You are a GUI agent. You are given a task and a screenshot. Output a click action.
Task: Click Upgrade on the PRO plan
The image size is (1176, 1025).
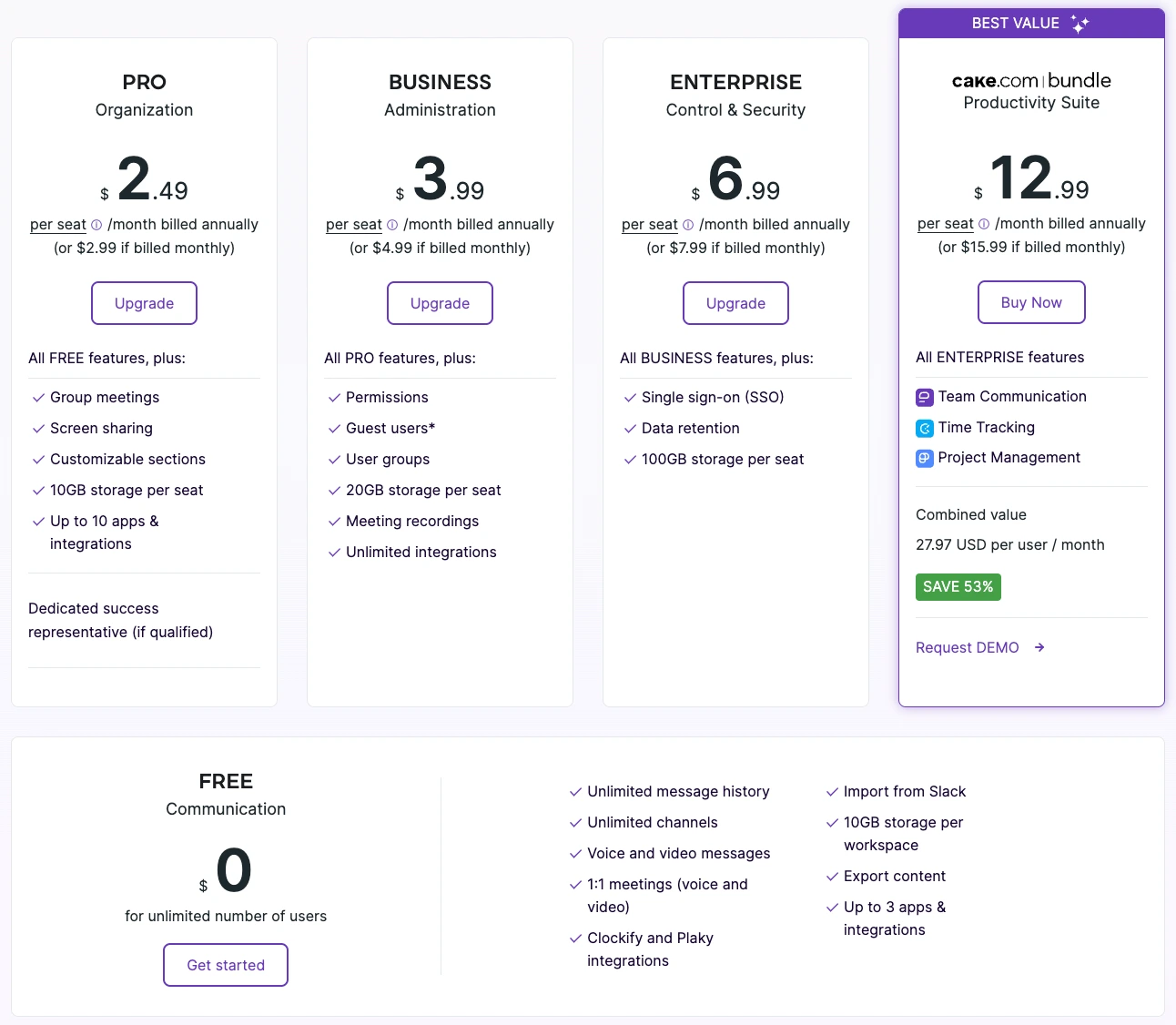point(144,303)
